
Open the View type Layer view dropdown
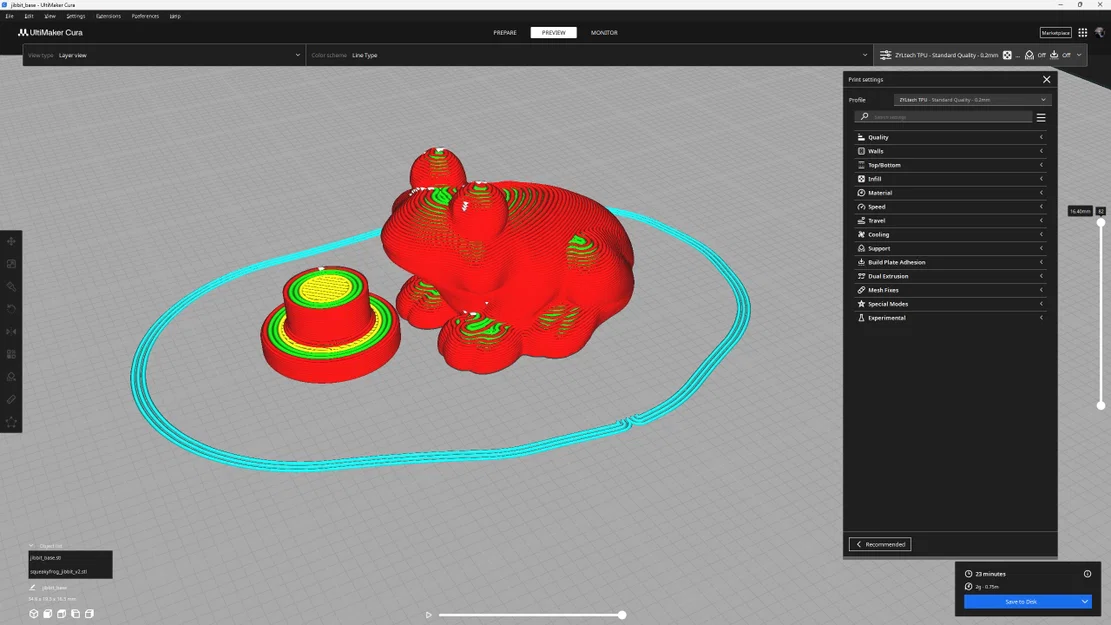click(163, 55)
